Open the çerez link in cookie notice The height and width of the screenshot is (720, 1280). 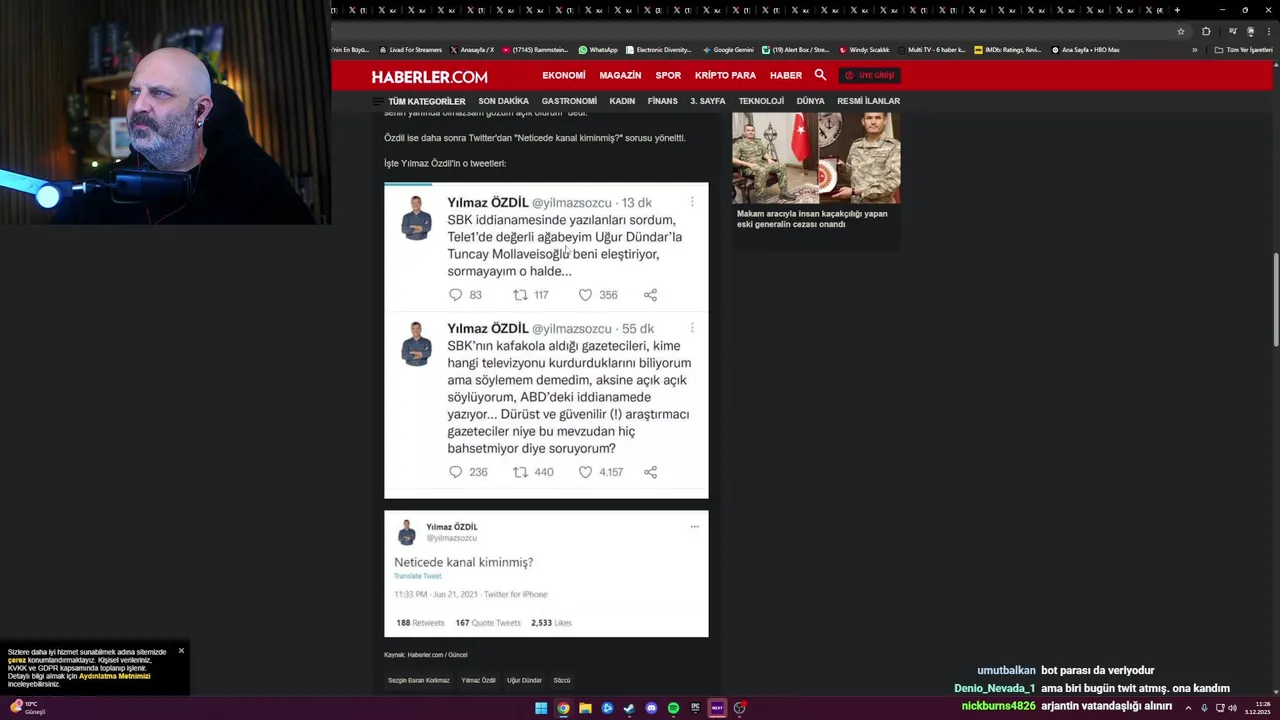click(17, 660)
